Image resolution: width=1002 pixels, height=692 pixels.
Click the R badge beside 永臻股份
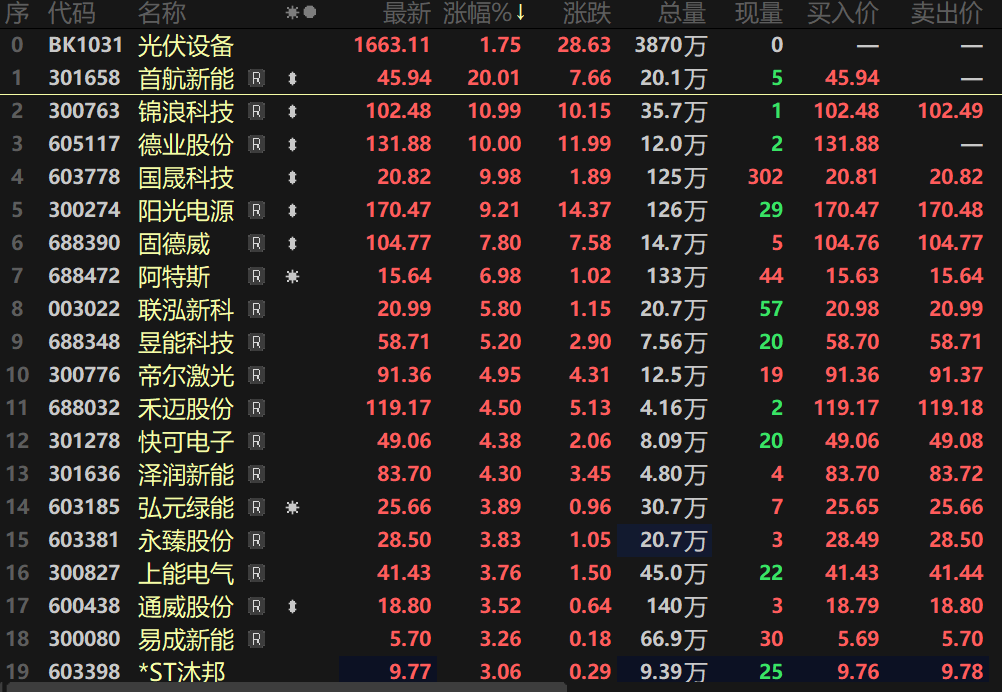256,541
